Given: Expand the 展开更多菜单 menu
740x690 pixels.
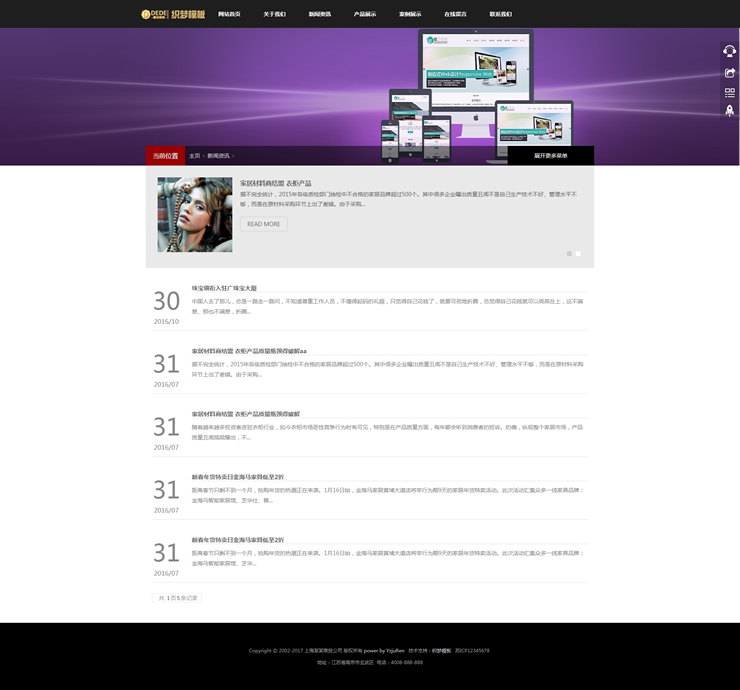Looking at the screenshot, I should tap(550, 156).
